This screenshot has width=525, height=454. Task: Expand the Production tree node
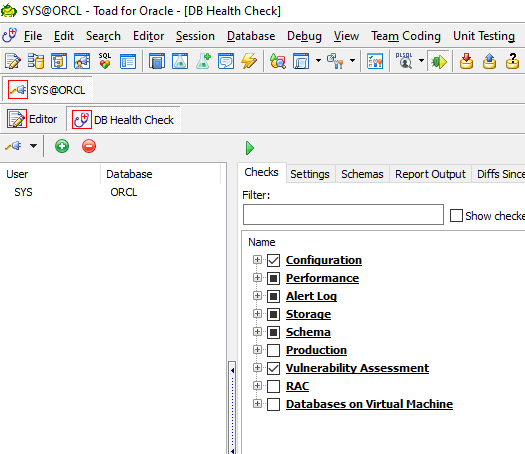pyautogui.click(x=257, y=350)
